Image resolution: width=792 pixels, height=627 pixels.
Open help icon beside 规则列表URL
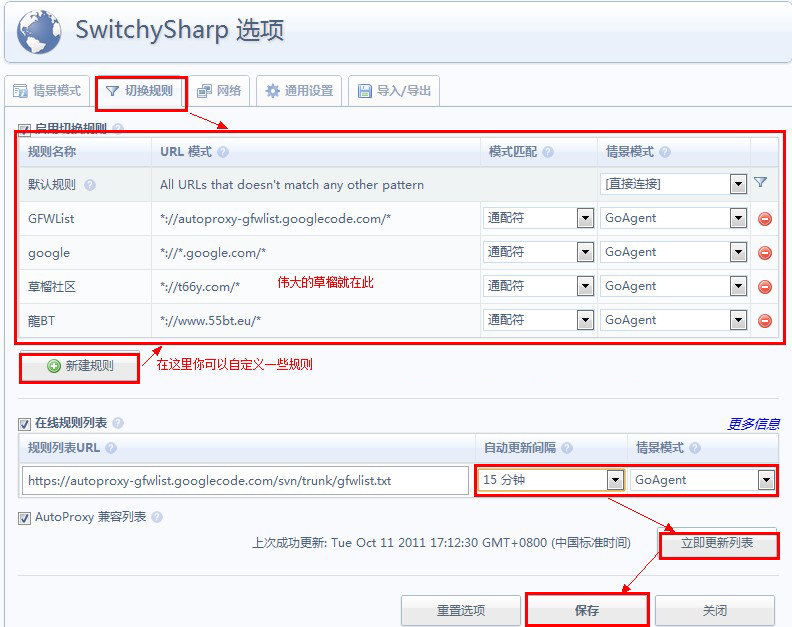111,448
